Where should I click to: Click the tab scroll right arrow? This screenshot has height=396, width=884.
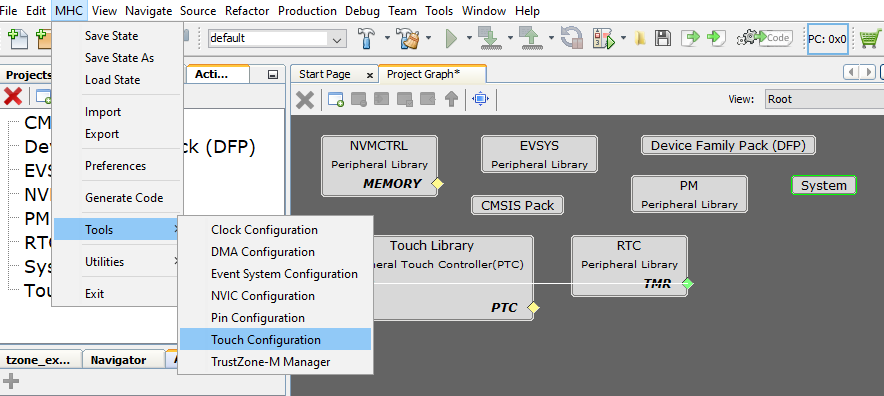tap(869, 72)
